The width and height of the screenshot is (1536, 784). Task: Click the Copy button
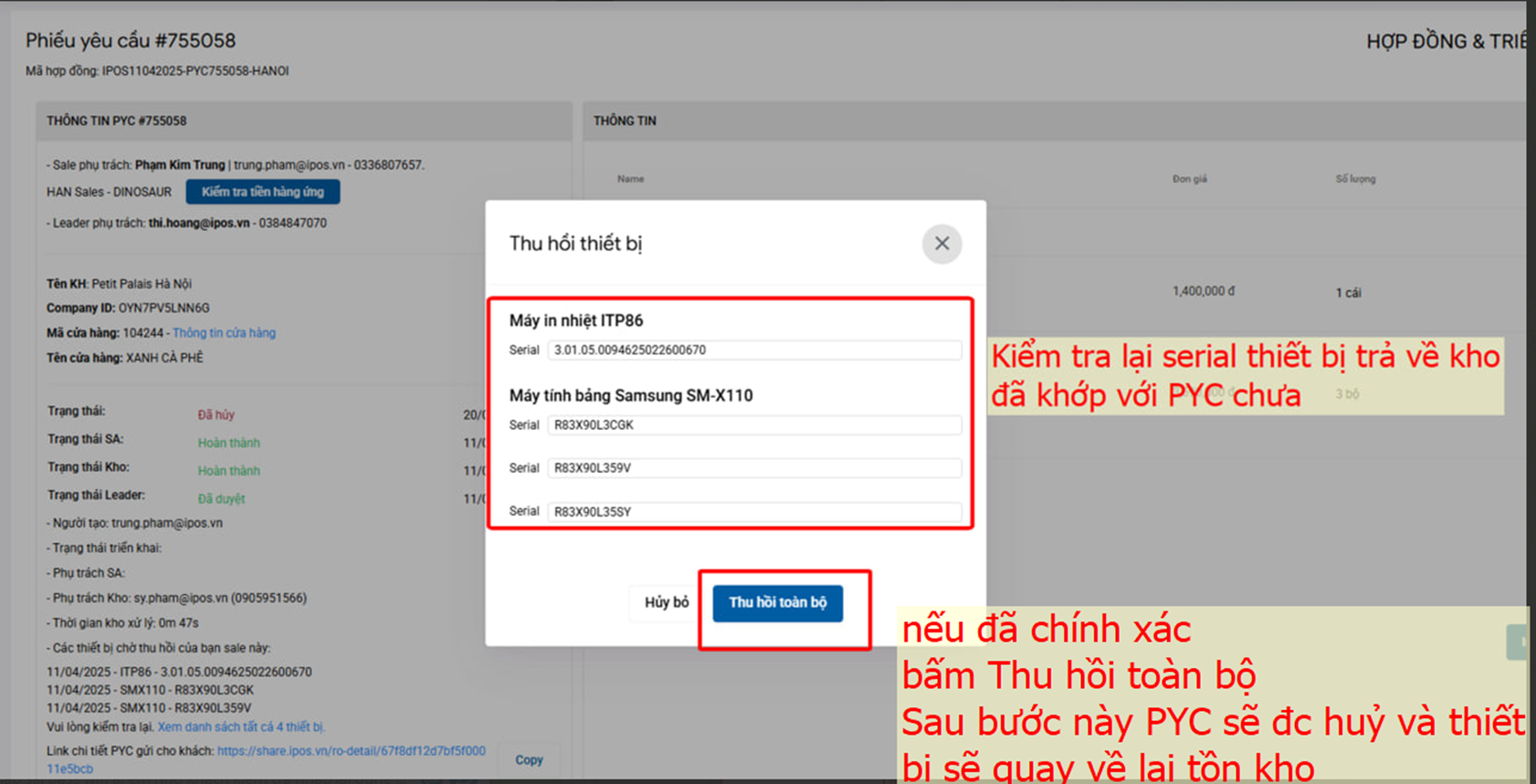[529, 759]
